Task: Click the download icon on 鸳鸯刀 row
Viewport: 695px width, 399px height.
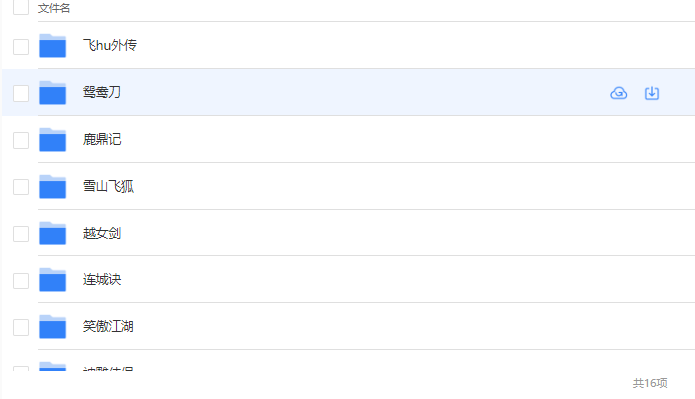Action: click(652, 93)
